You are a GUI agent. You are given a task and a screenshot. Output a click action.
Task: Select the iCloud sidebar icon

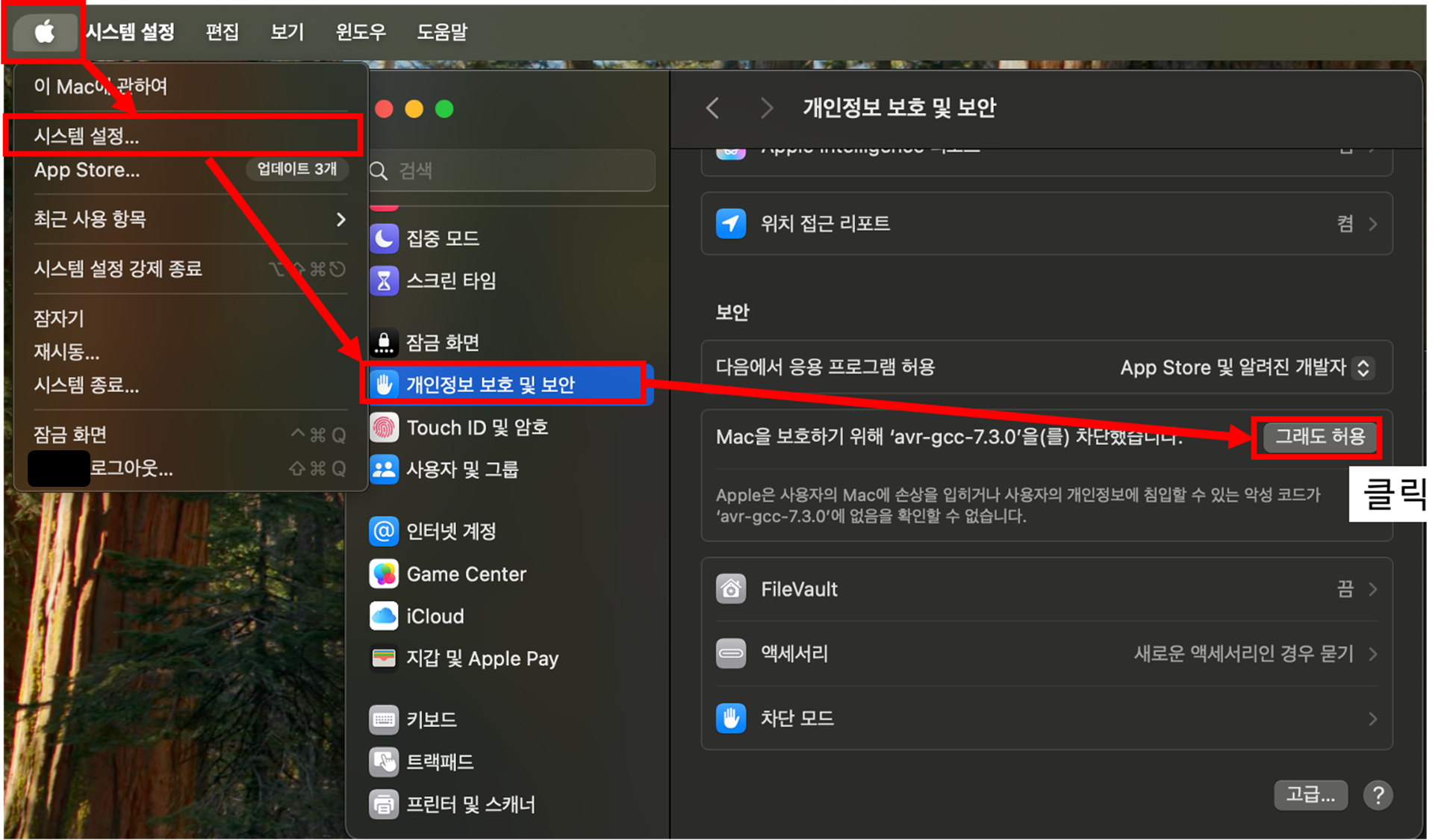coord(384,616)
